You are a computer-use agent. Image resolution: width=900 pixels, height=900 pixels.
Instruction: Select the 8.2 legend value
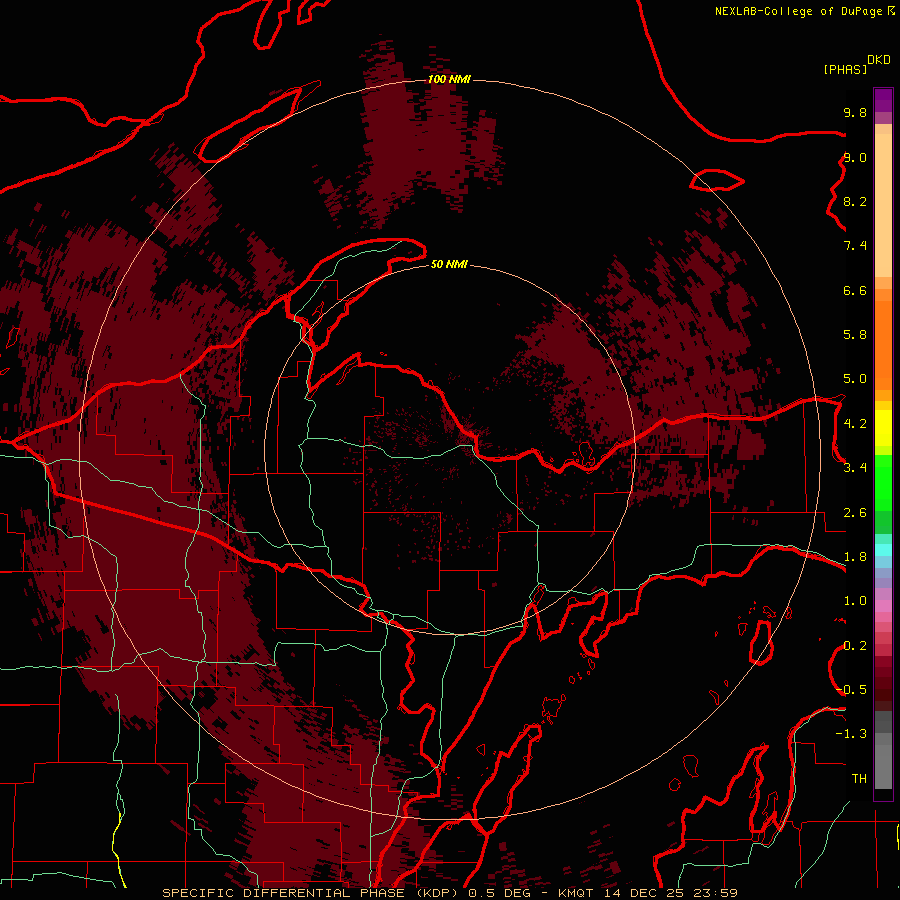pos(855,201)
